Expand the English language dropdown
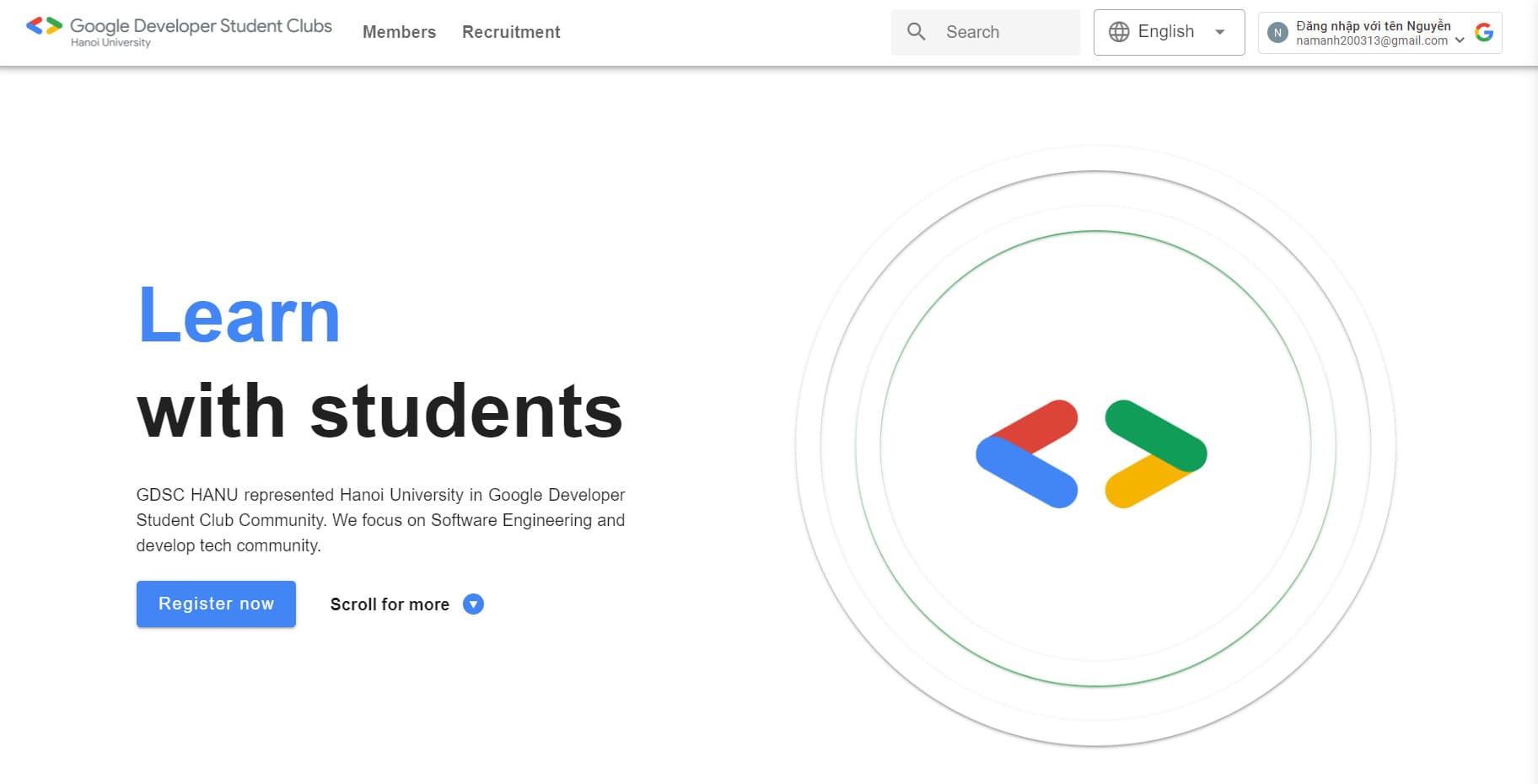1538x784 pixels. click(x=1169, y=32)
